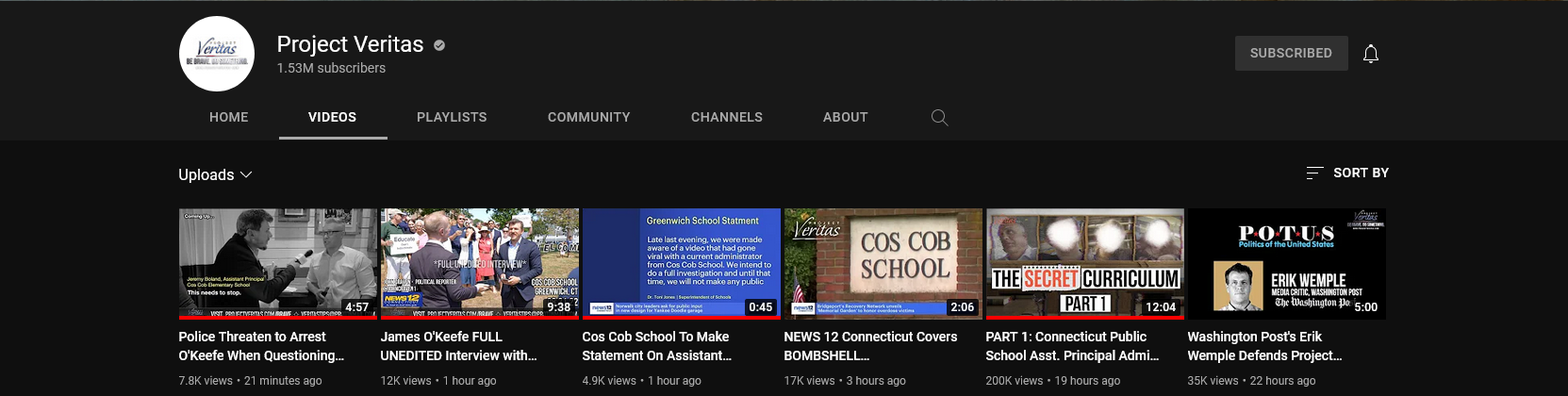Play the POTUS Erik Wemple thumbnail video
1568x396 pixels.
click(1286, 263)
